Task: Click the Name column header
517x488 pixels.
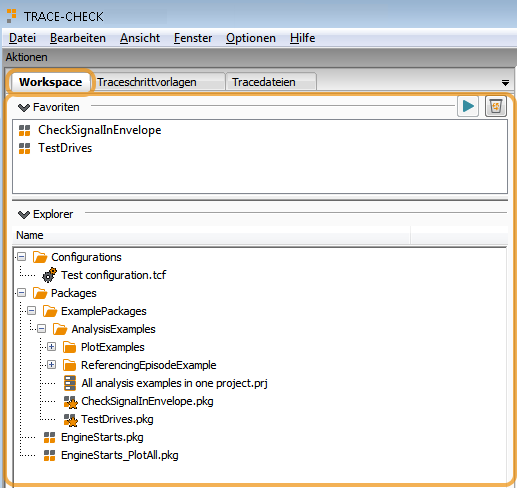Action: point(211,235)
